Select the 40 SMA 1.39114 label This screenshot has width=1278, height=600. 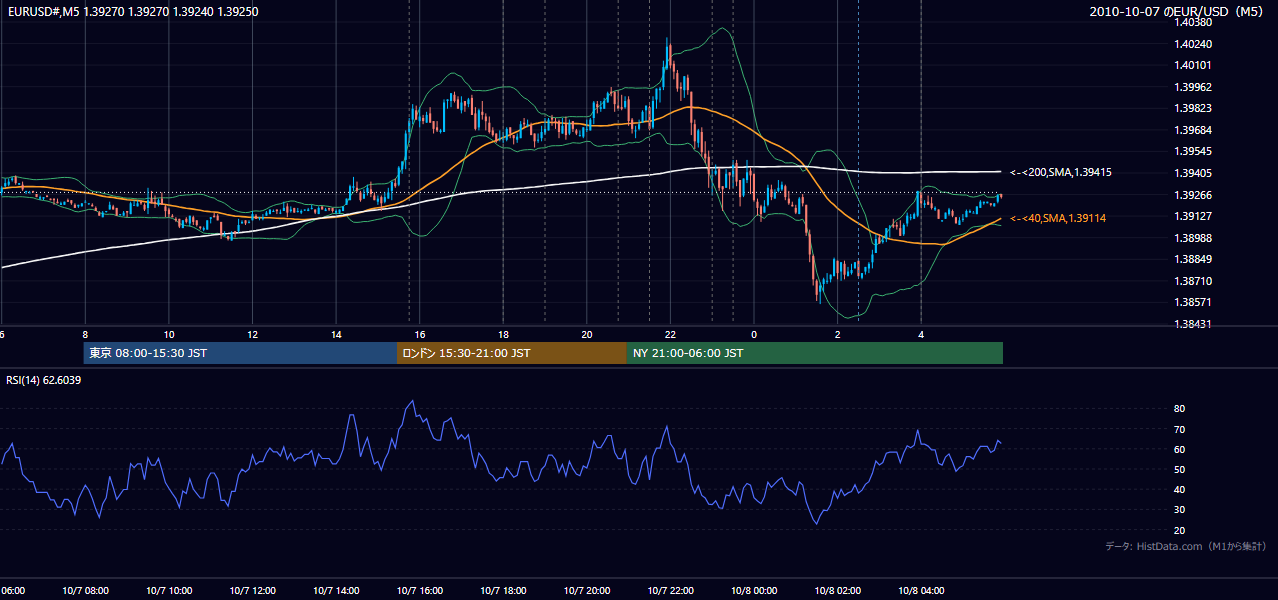tap(1058, 218)
